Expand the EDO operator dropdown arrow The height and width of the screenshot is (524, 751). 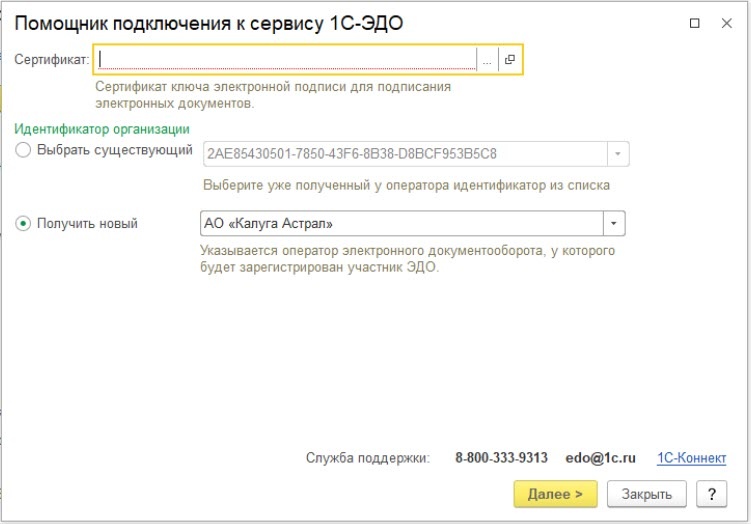(614, 223)
